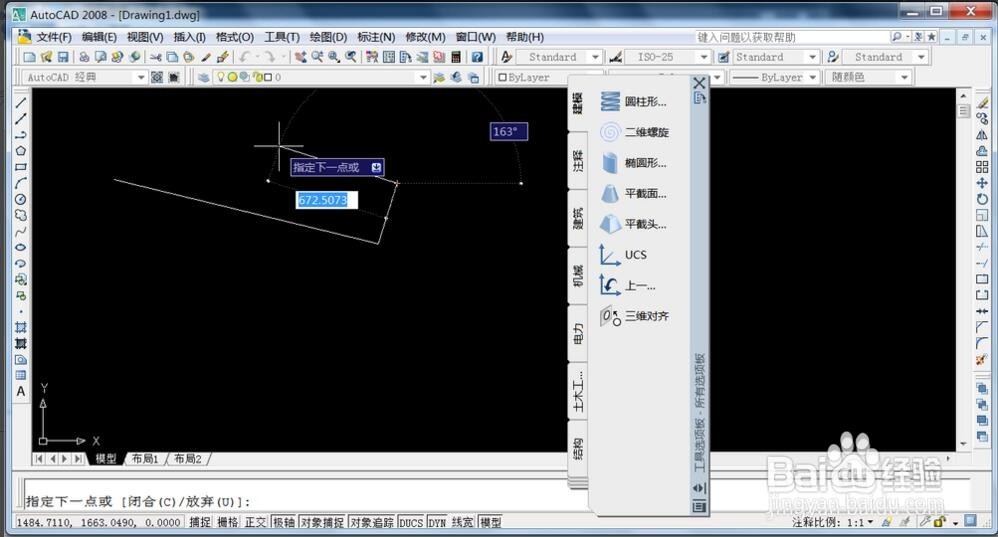Click the 模型 button in status bar
The width and height of the screenshot is (998, 537).
pyautogui.click(x=491, y=522)
